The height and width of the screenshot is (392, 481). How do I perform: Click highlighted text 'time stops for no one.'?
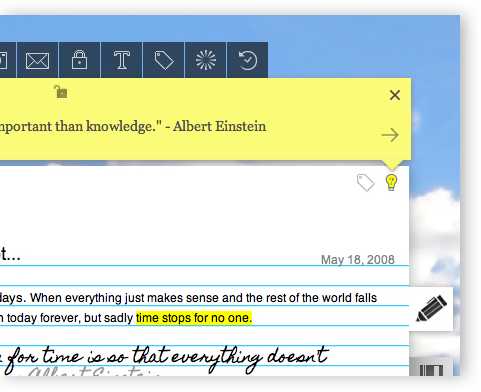click(194, 318)
